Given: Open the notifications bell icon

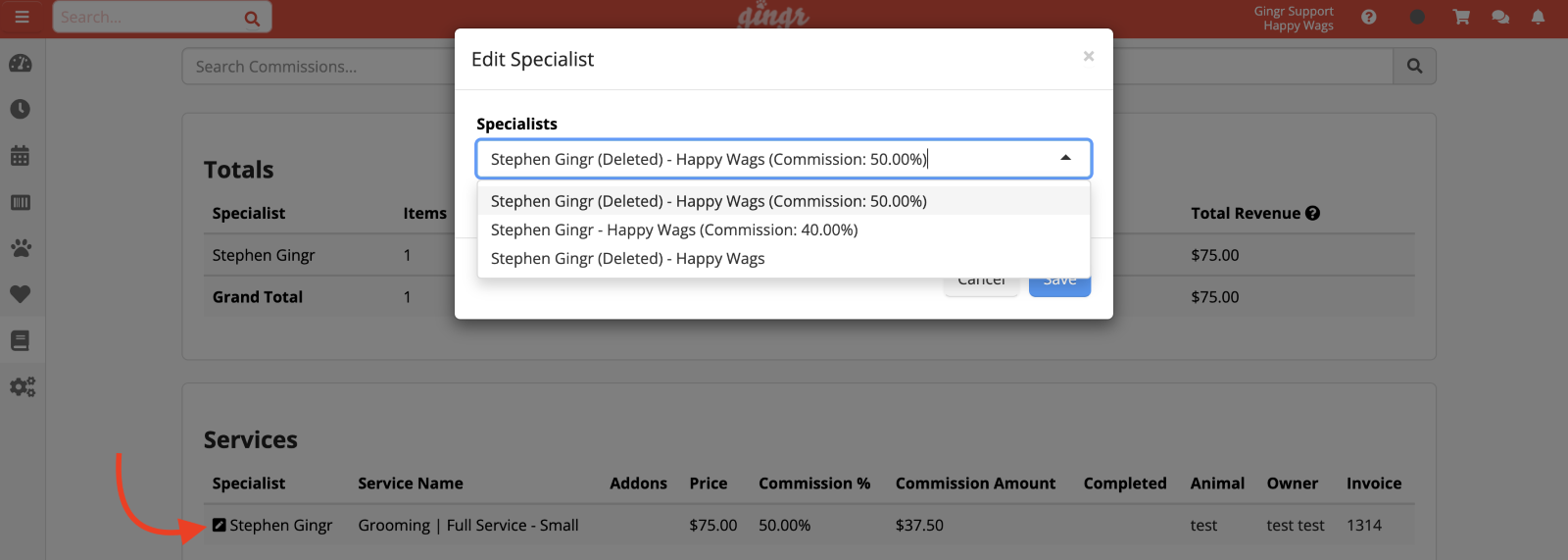Looking at the screenshot, I should [1539, 17].
